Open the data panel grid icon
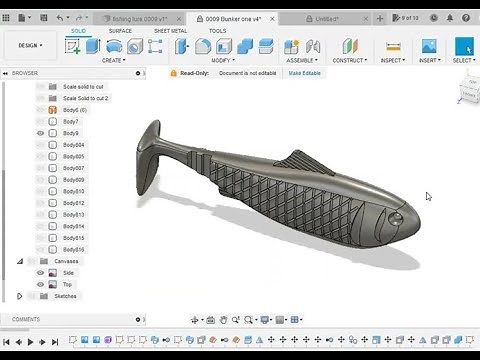The width and height of the screenshot is (480, 360). [6, 18]
